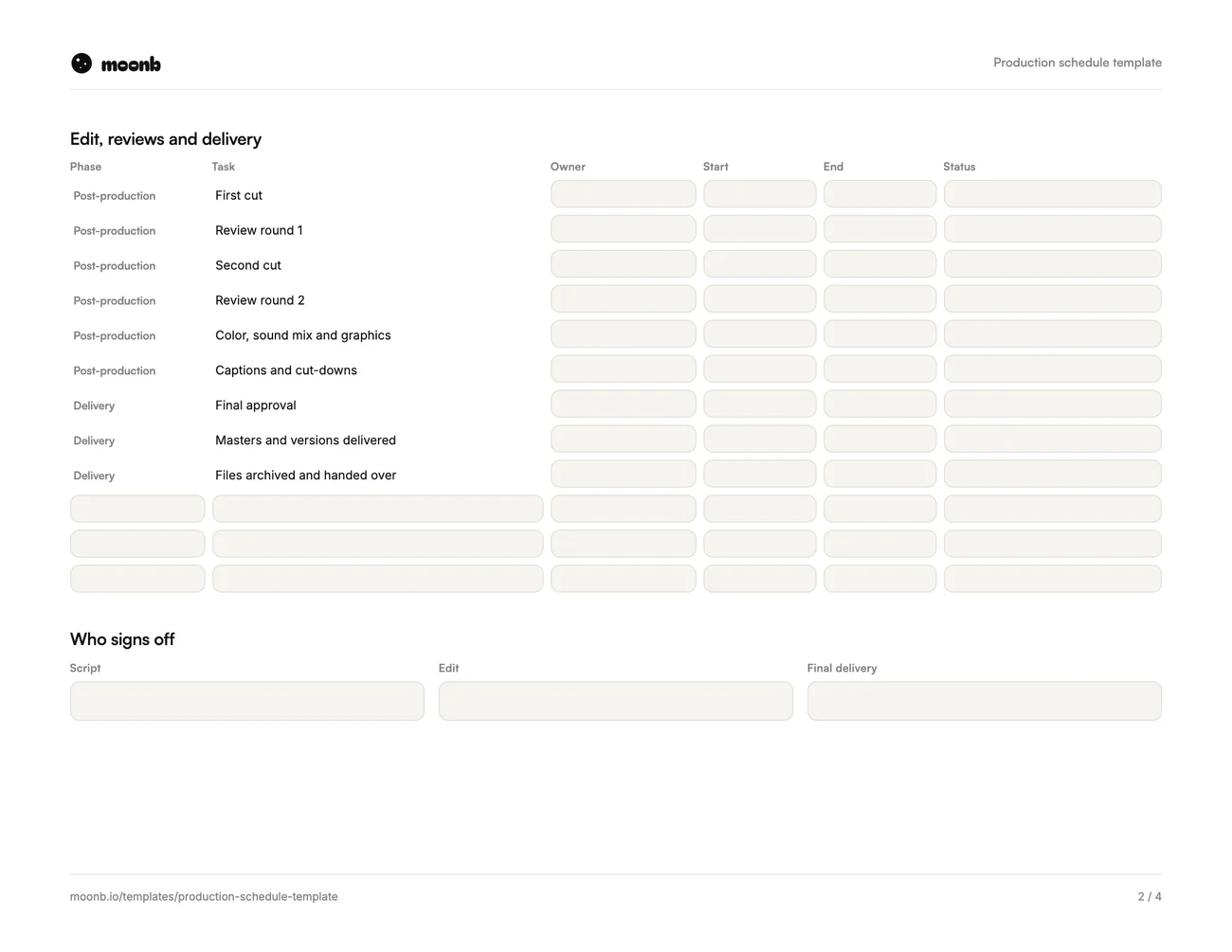Open the moonb.io production-schedule-template link
Viewport: 1232px width, 952px height.
tap(204, 896)
